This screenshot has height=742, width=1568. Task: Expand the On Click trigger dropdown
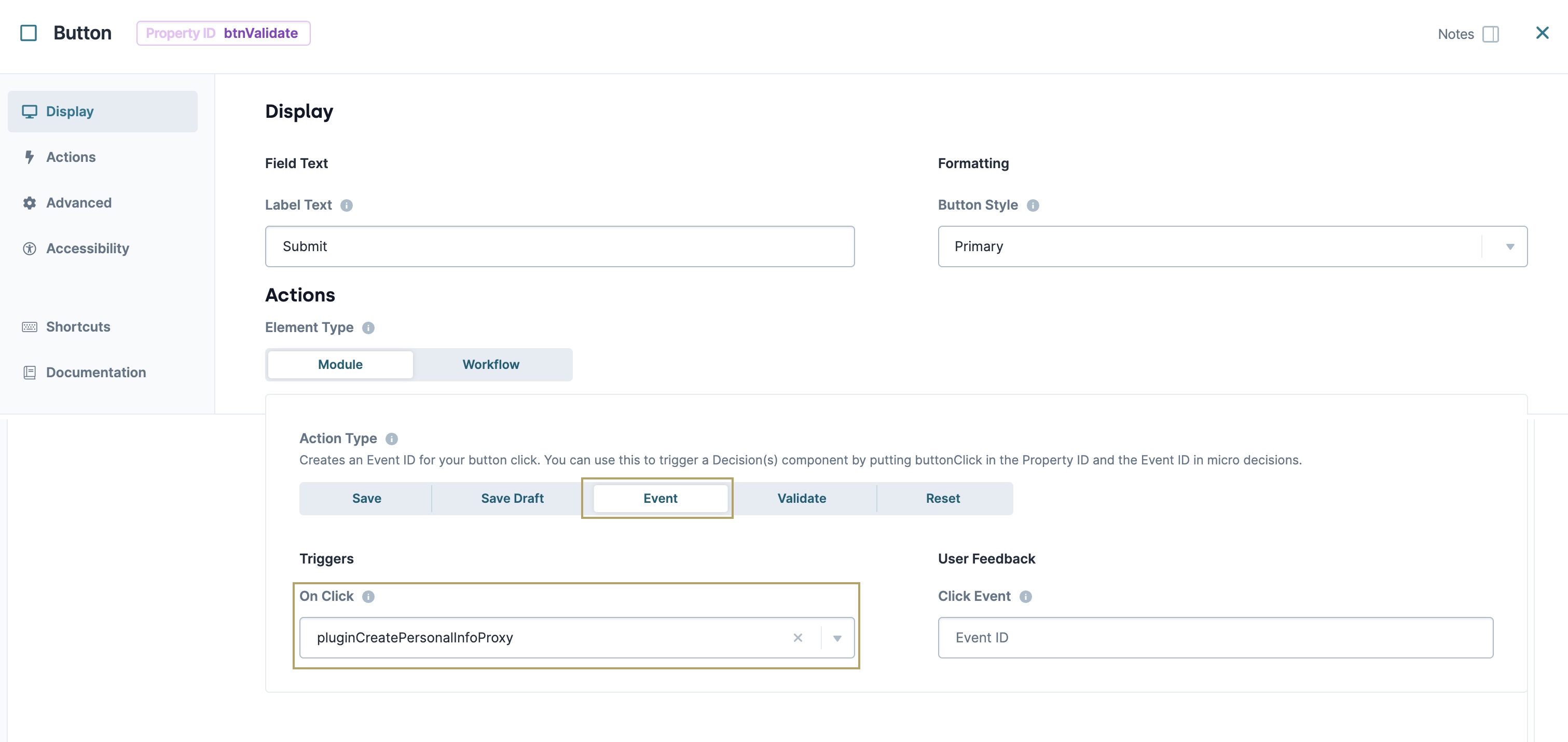point(837,637)
